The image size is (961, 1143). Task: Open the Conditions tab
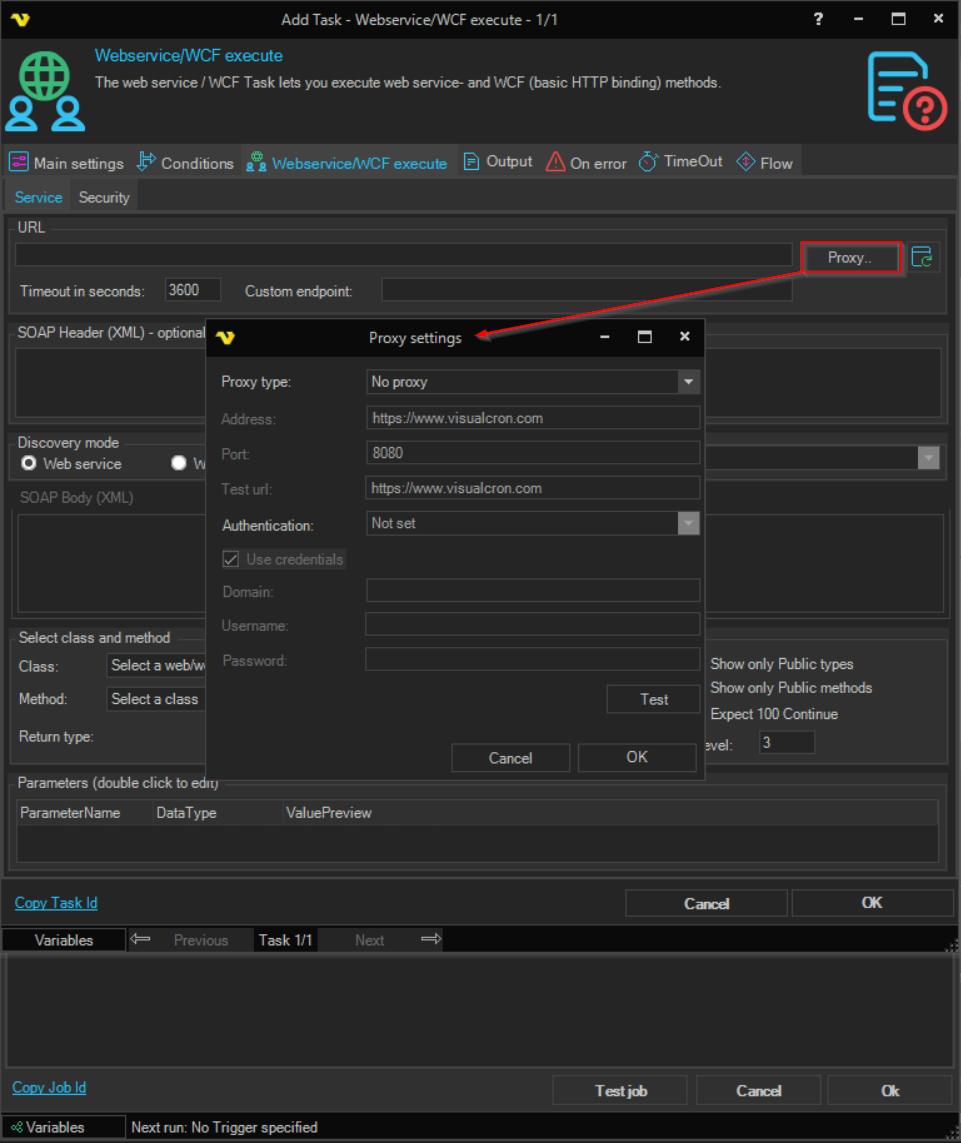coord(185,163)
